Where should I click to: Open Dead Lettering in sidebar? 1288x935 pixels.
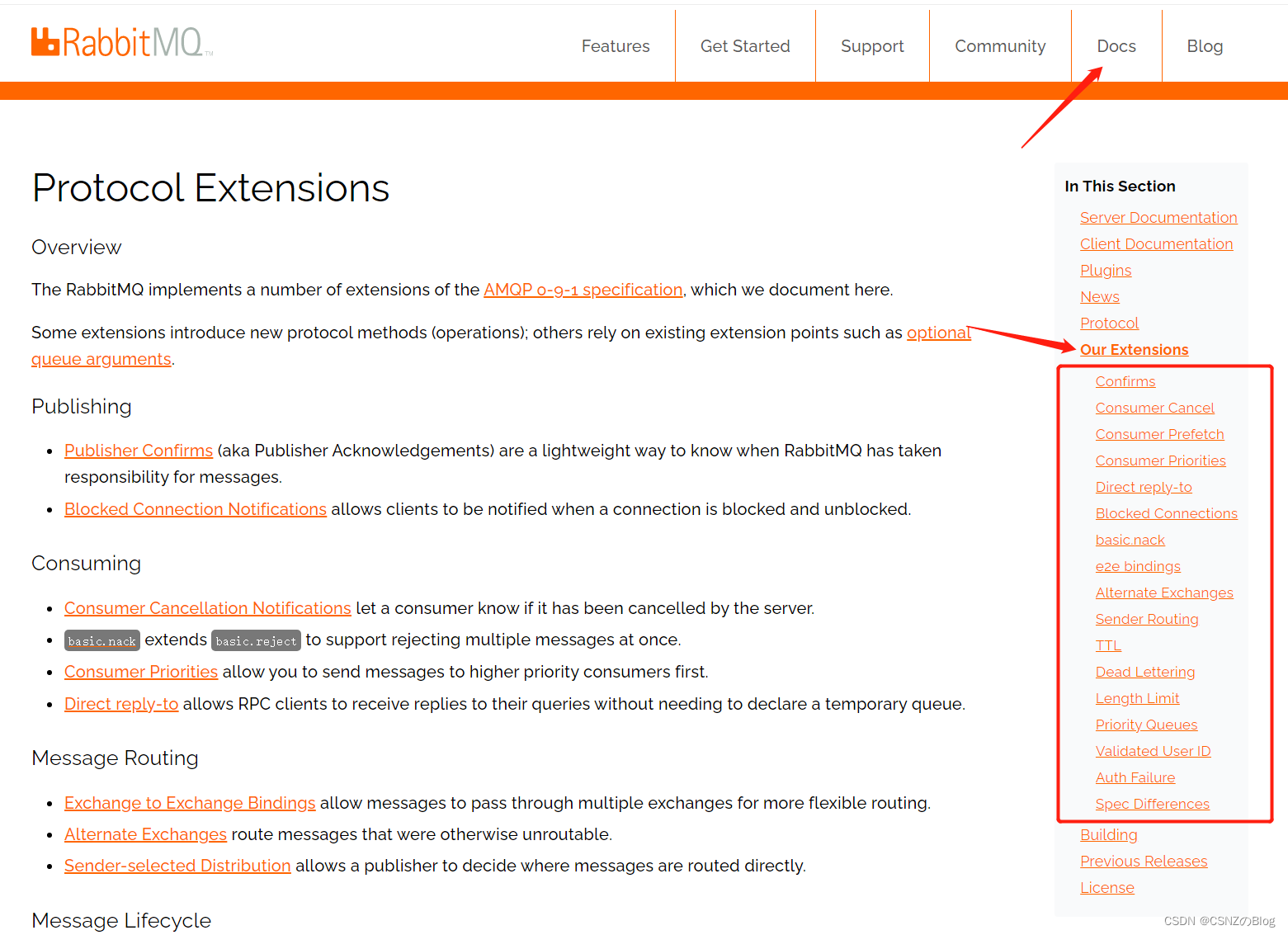click(1145, 672)
